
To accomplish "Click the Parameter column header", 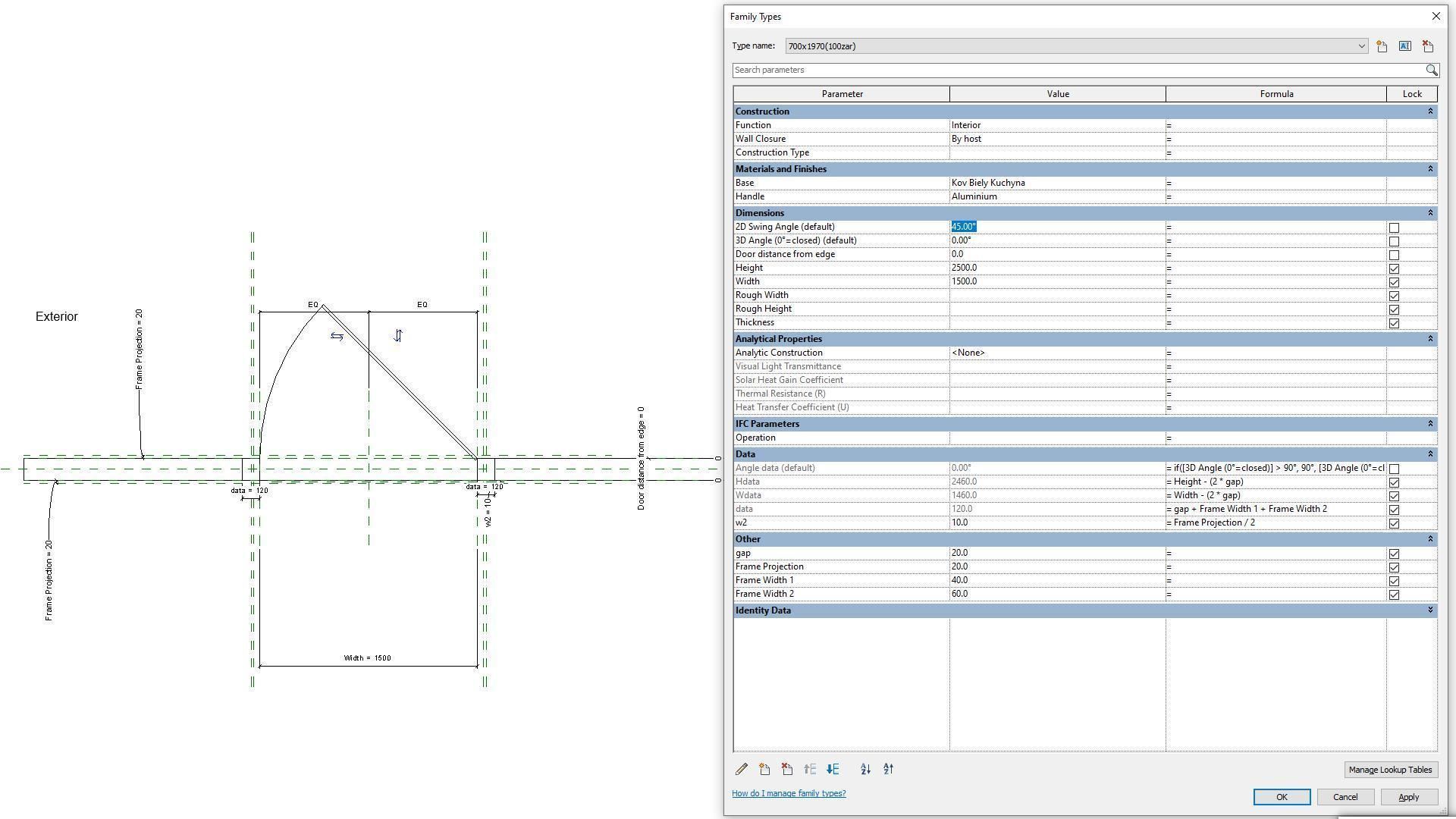I will (841, 94).
